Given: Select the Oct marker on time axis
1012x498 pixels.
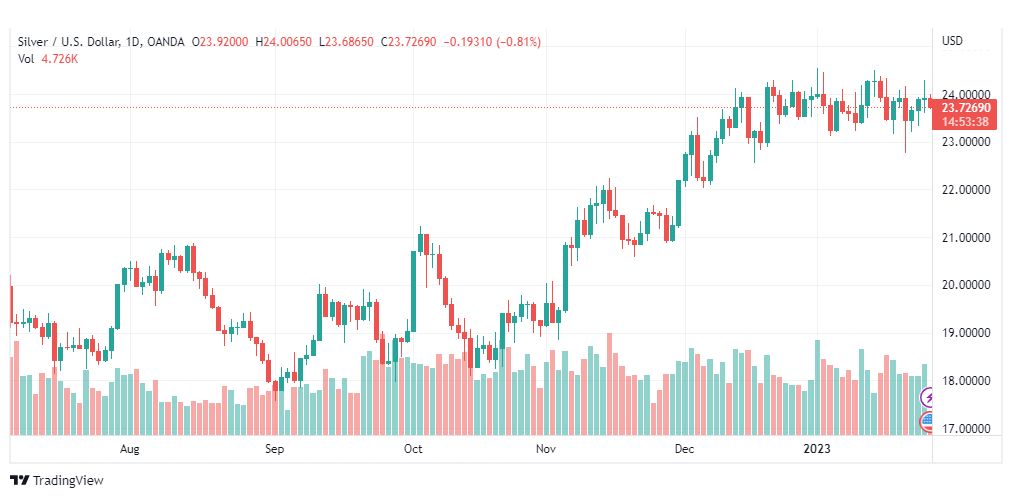Looking at the screenshot, I should tap(412, 449).
